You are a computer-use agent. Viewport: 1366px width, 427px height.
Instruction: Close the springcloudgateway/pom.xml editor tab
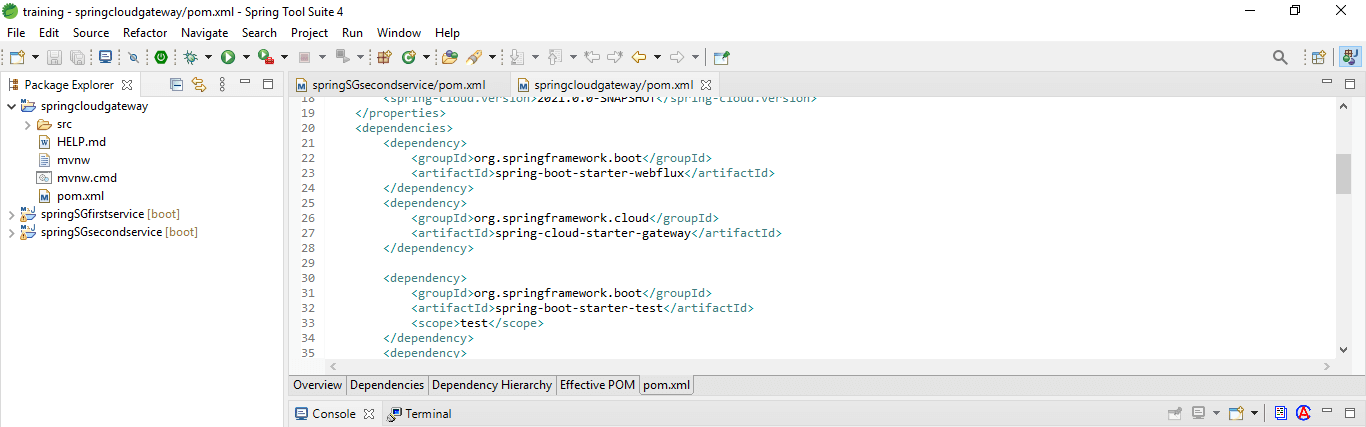(705, 85)
